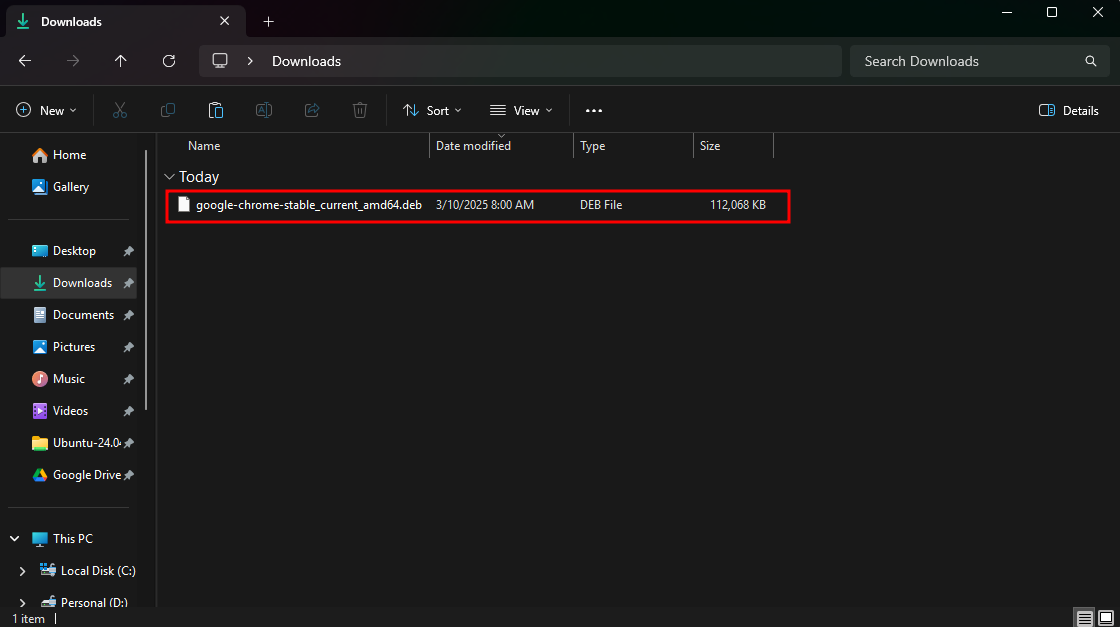This screenshot has width=1120, height=627.
Task: Toggle the Details pane button
Action: click(1069, 111)
